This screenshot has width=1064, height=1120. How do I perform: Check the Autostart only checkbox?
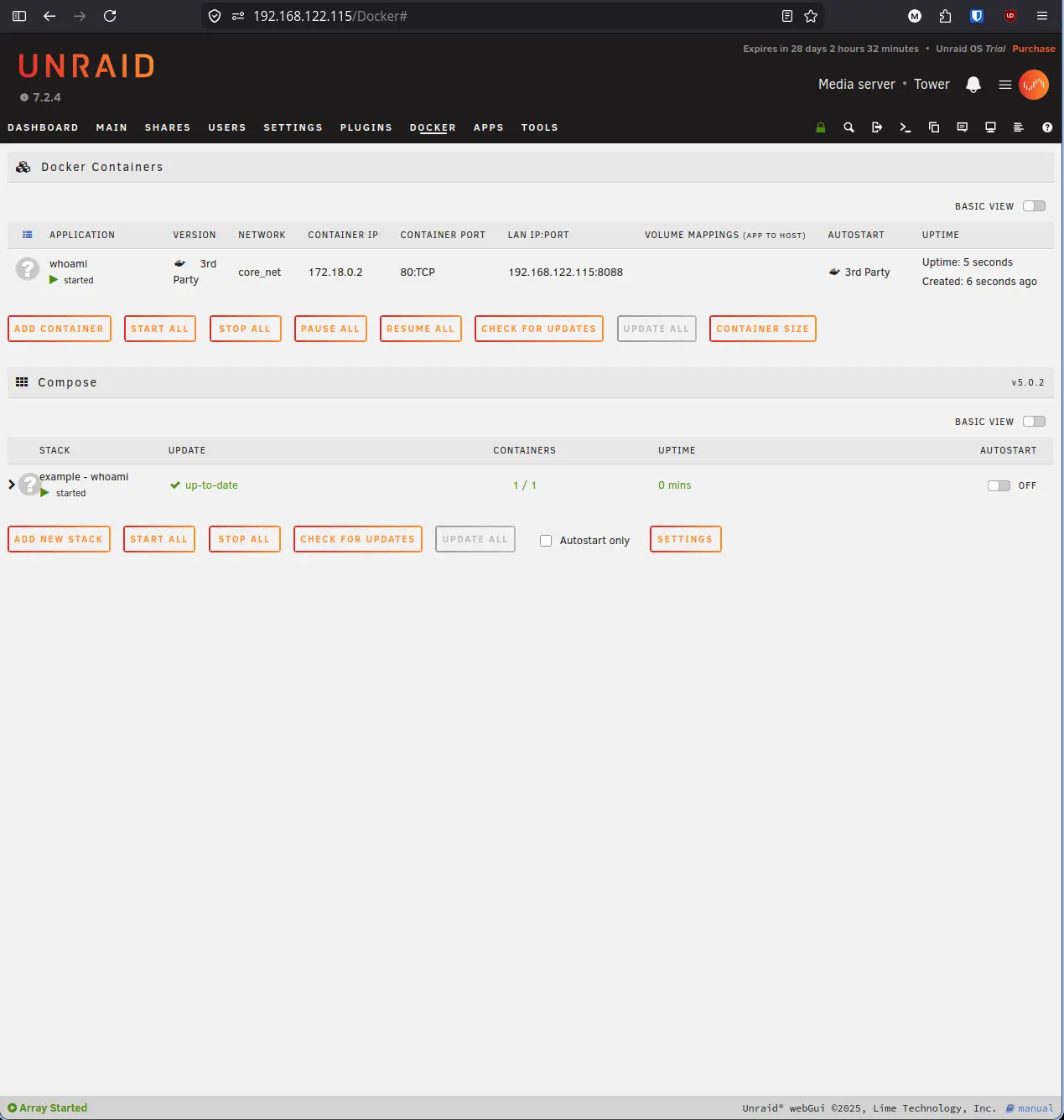[546, 541]
